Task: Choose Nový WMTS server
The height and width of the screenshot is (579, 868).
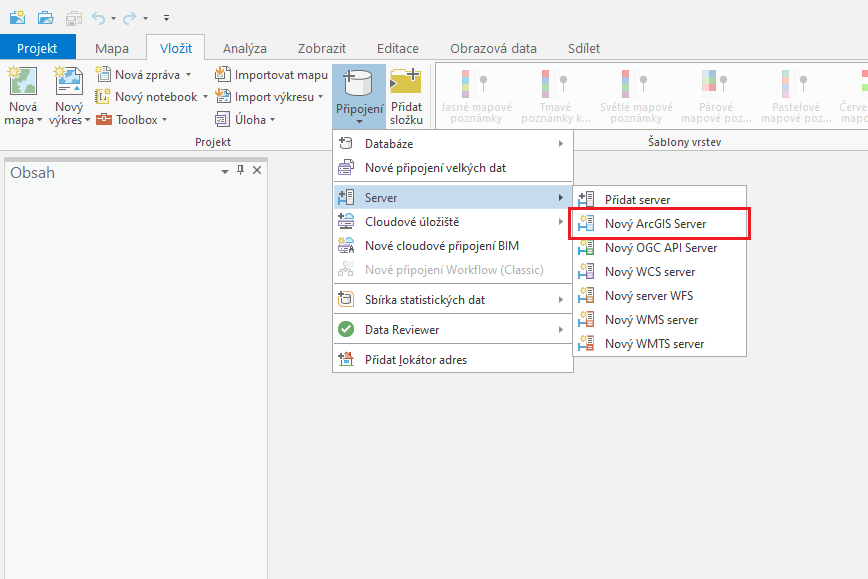Action: pos(660,344)
